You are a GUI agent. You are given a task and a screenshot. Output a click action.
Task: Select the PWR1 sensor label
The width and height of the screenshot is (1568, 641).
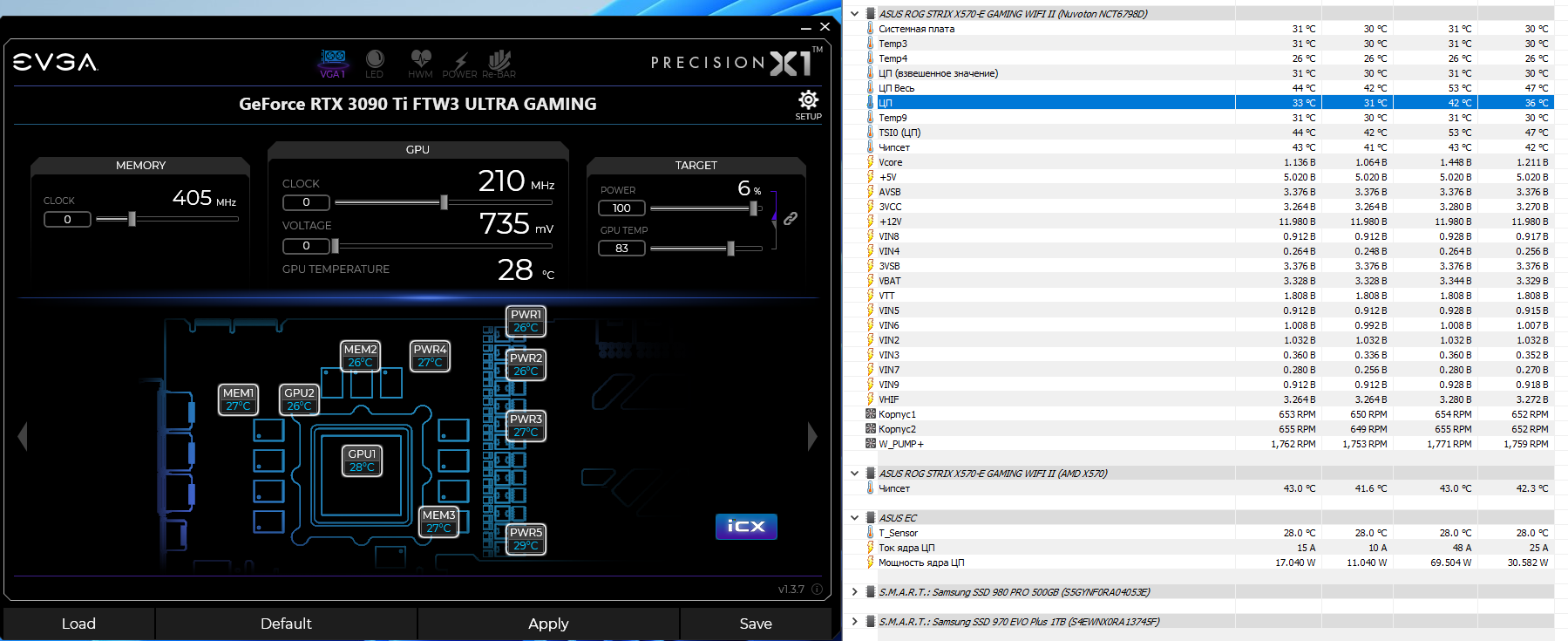[526, 321]
